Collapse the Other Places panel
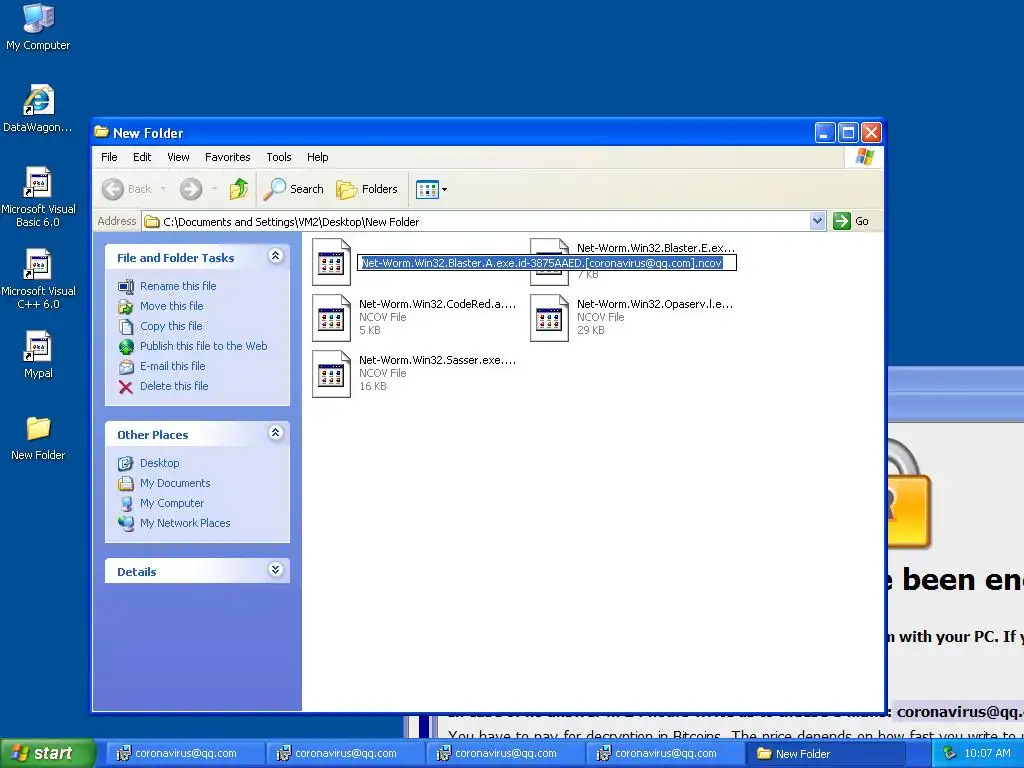This screenshot has height=768, width=1024. (276, 432)
